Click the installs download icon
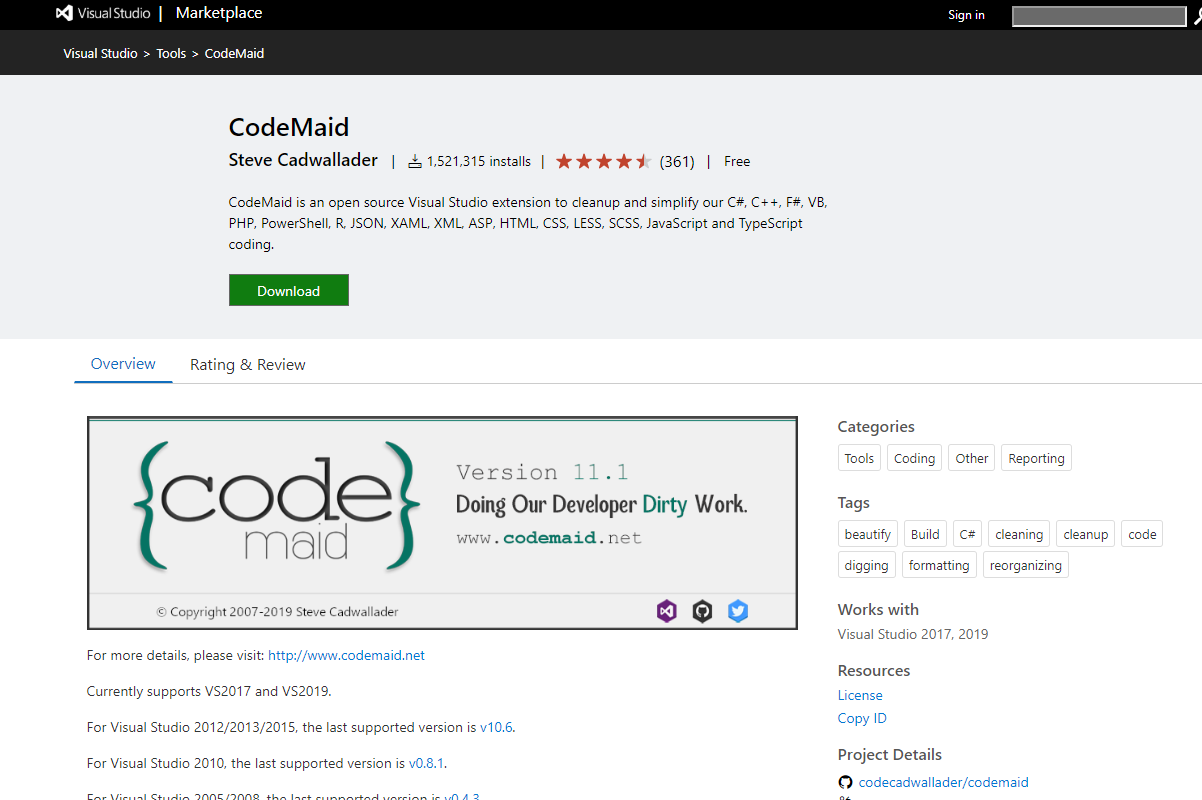 click(x=415, y=161)
